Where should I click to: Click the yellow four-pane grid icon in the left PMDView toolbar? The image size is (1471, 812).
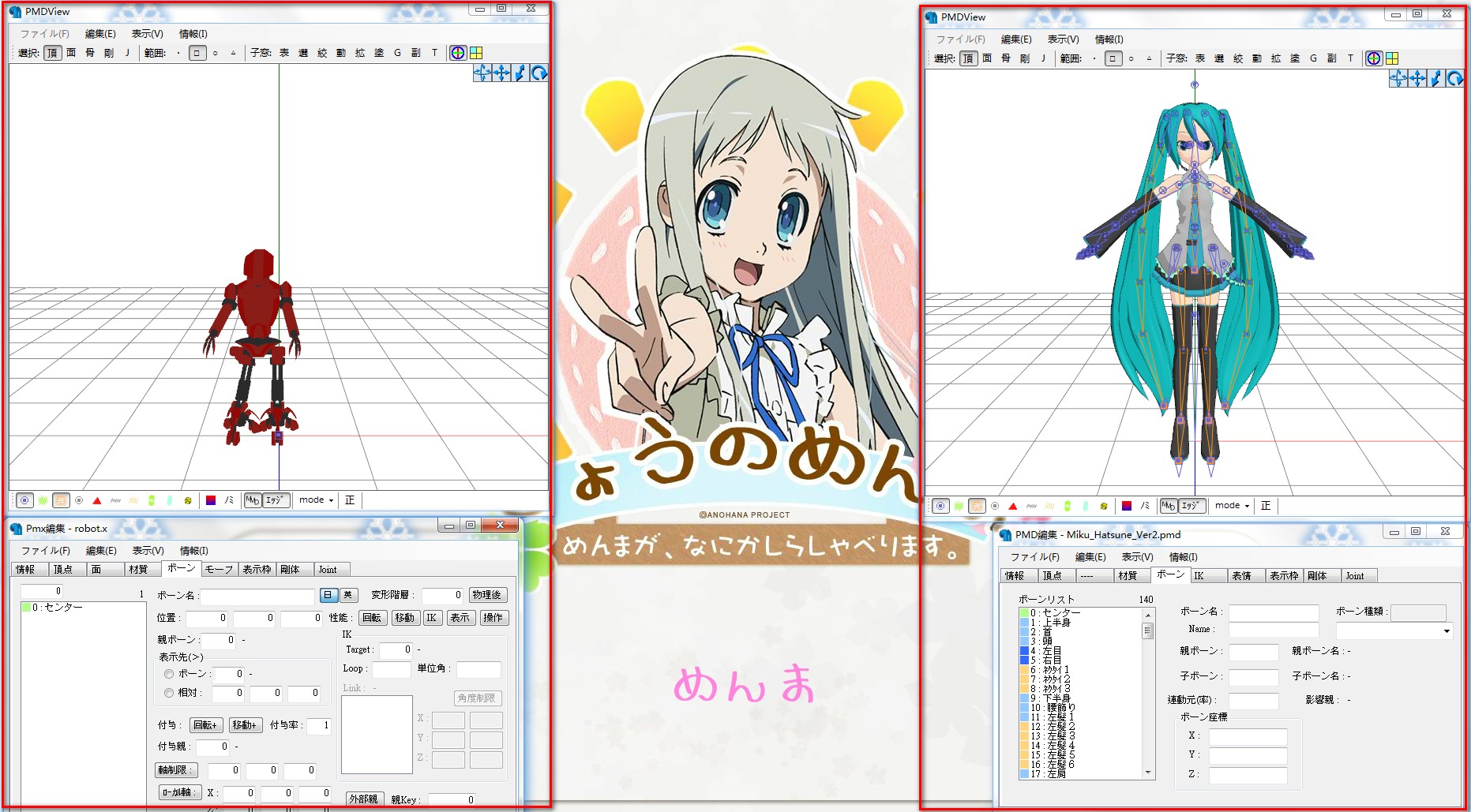(476, 53)
